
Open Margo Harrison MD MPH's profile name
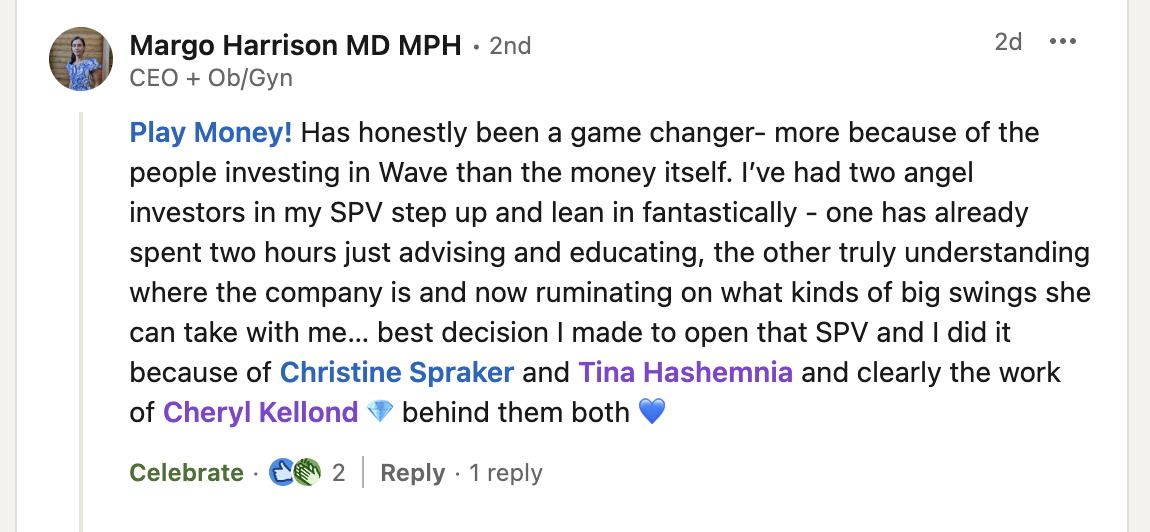296,45
